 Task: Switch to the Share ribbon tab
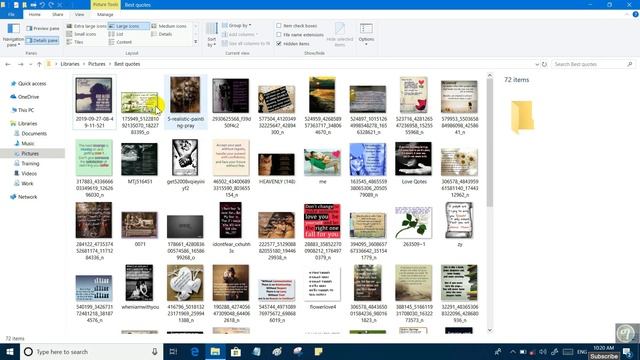[58, 14]
